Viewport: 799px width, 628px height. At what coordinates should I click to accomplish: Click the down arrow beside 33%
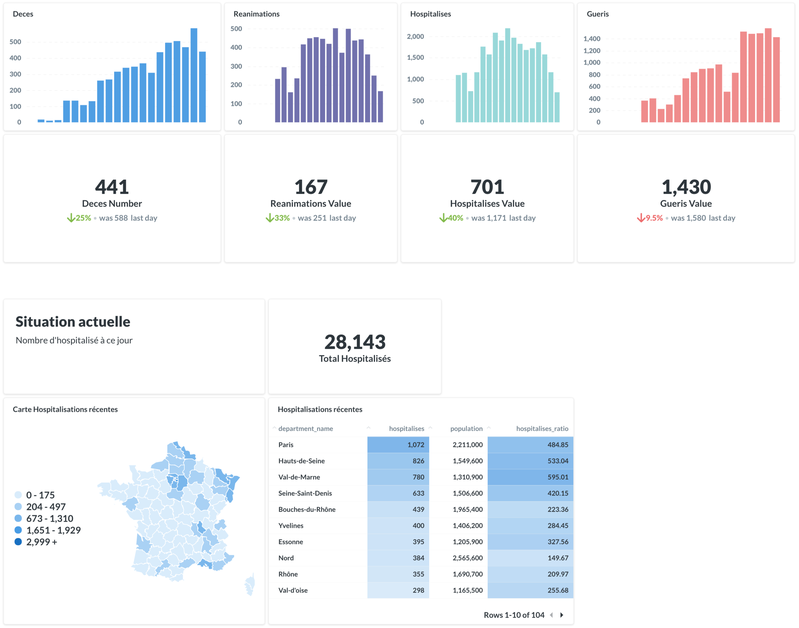pos(269,218)
